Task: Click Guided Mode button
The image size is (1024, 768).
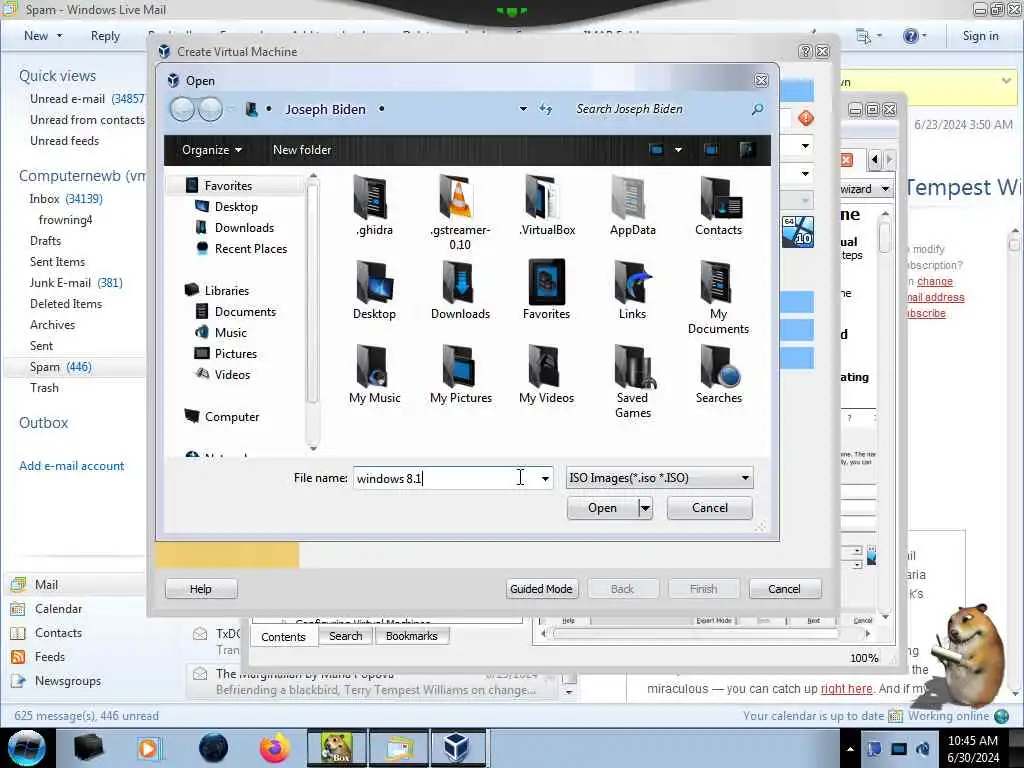Action: [x=541, y=589]
